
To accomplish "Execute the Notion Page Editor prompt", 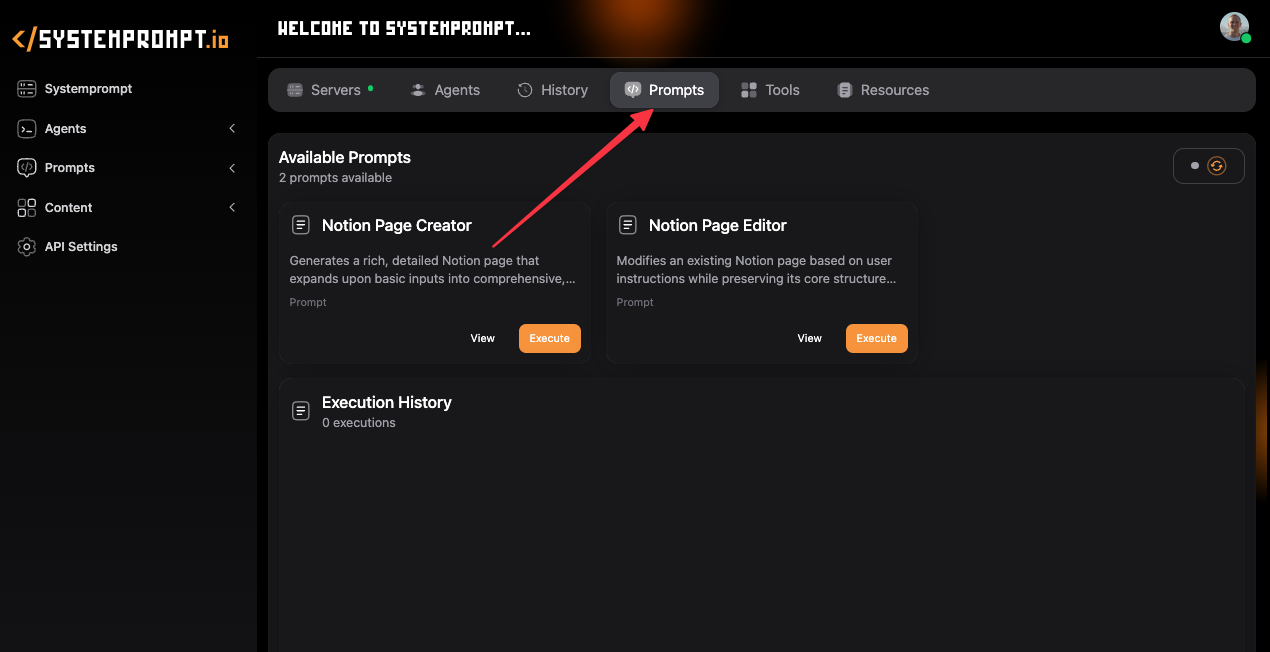I will (x=877, y=338).
